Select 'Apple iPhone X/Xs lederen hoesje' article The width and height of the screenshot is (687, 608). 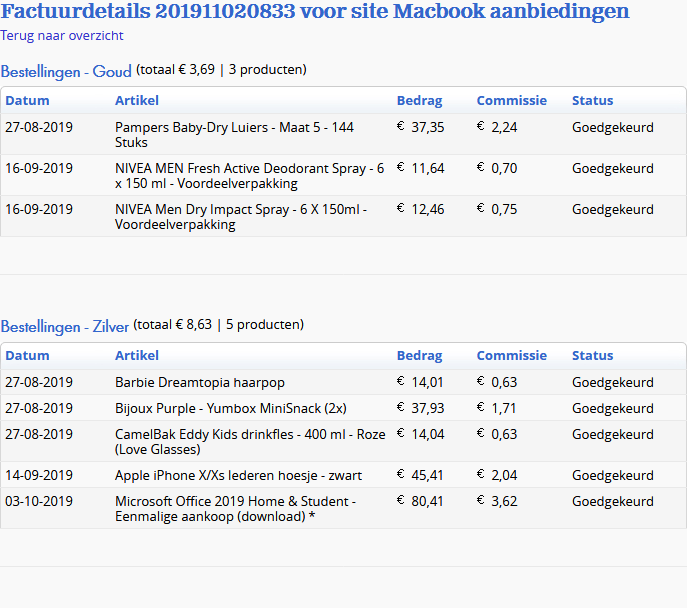pyautogui.click(x=238, y=475)
